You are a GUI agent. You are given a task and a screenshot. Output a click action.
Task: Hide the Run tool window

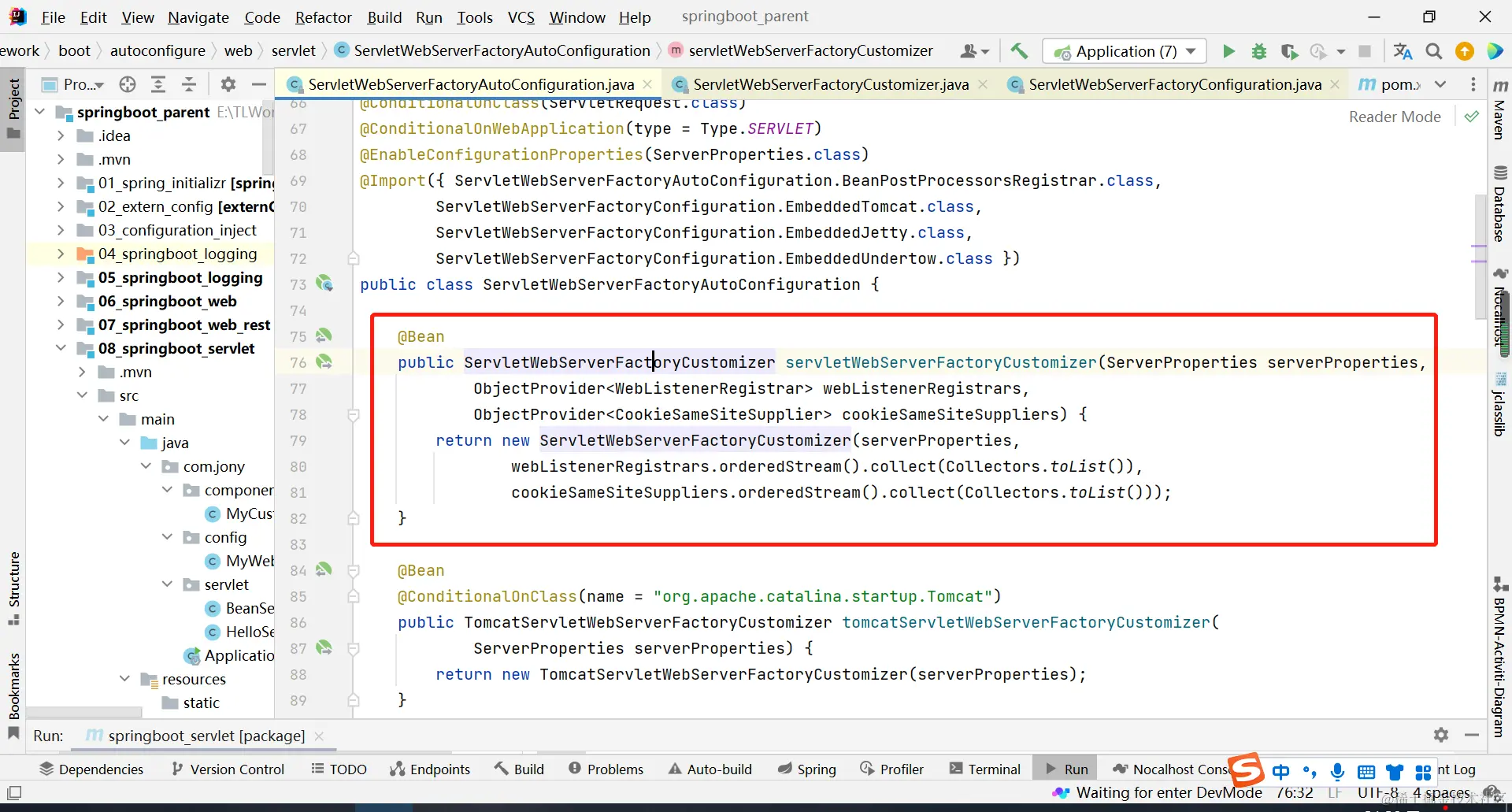(x=1472, y=735)
